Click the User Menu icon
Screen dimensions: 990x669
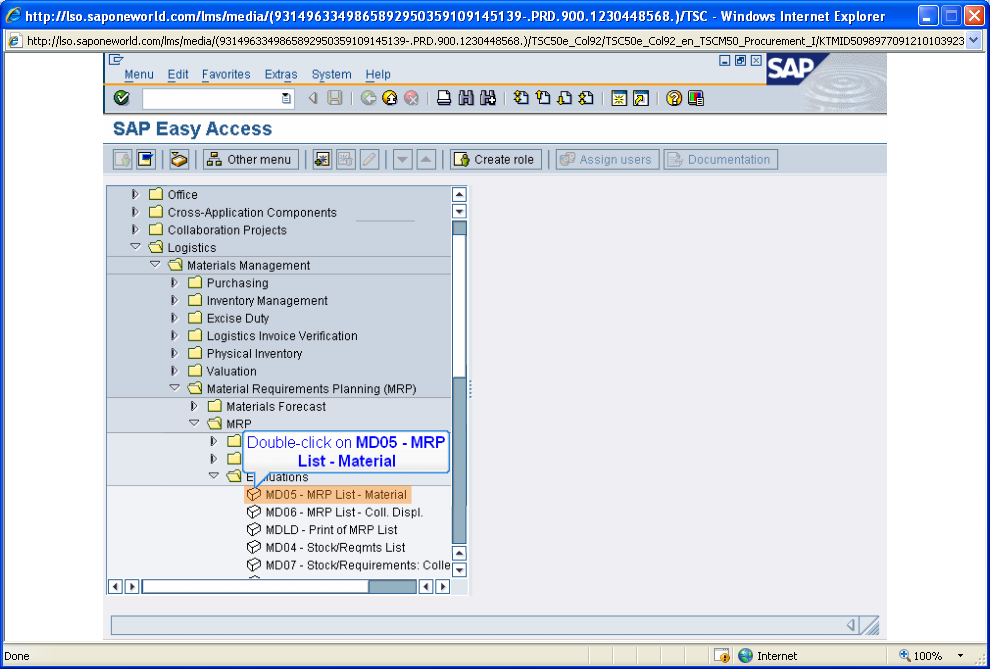point(122,159)
